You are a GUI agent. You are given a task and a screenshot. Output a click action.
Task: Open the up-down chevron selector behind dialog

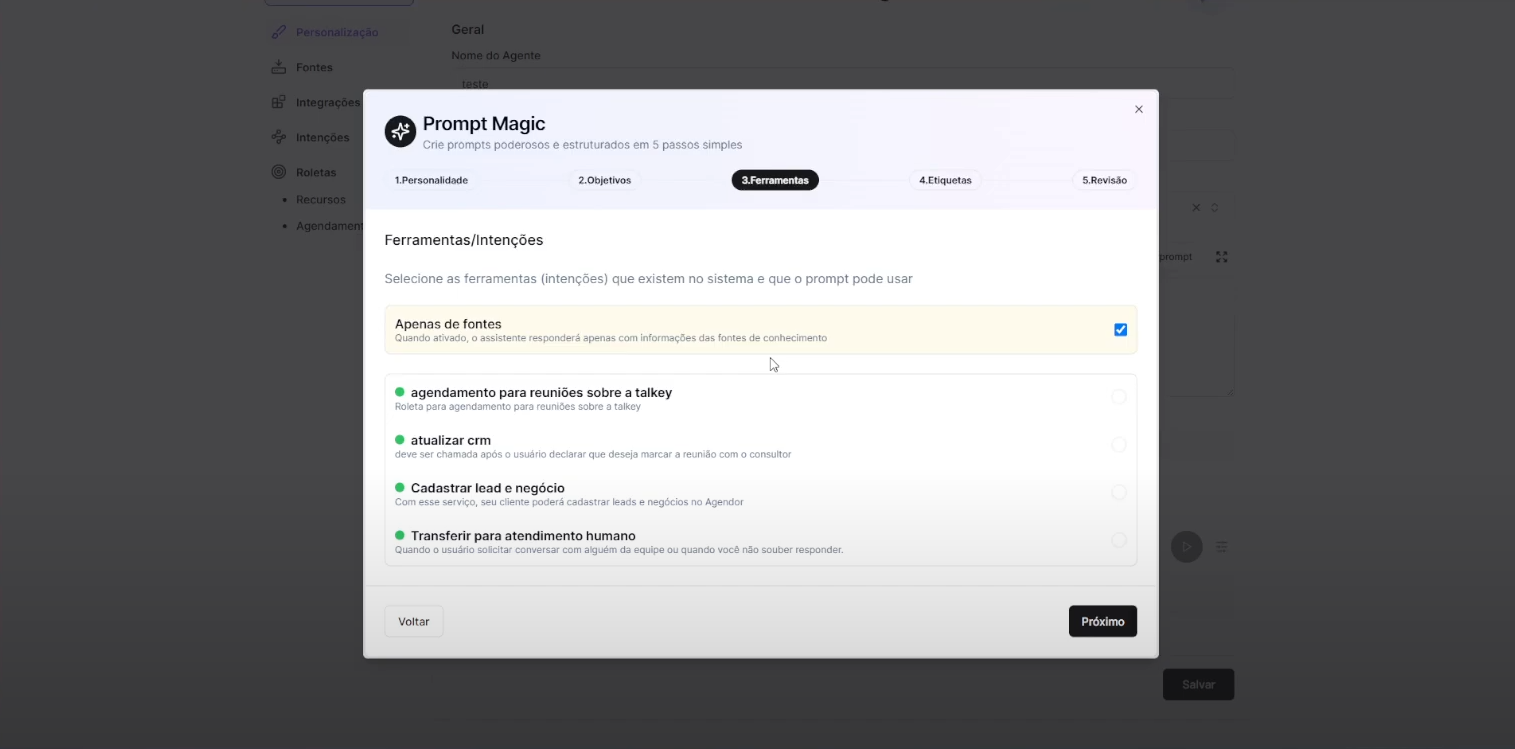point(1214,208)
